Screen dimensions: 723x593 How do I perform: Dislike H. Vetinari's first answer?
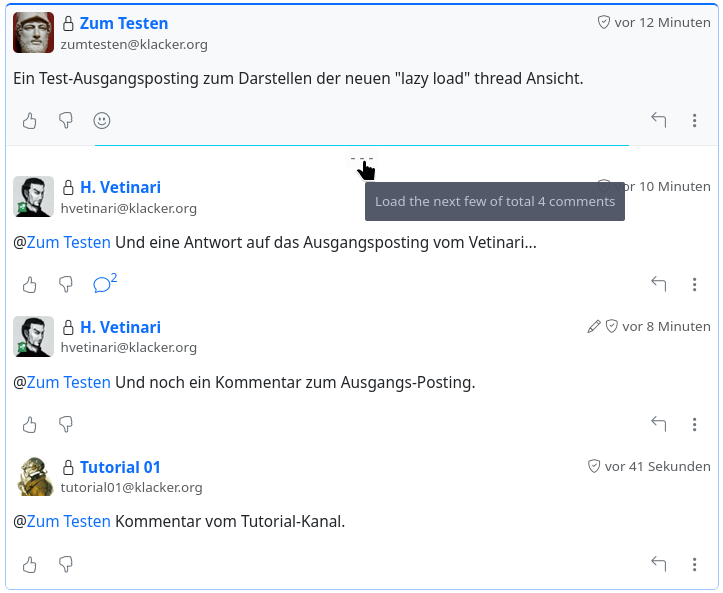click(66, 285)
